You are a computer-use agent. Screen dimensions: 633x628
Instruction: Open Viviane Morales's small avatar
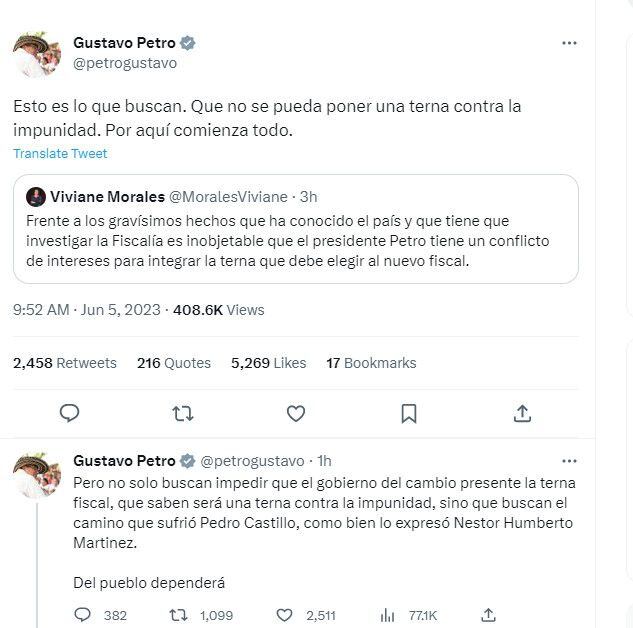[35, 196]
